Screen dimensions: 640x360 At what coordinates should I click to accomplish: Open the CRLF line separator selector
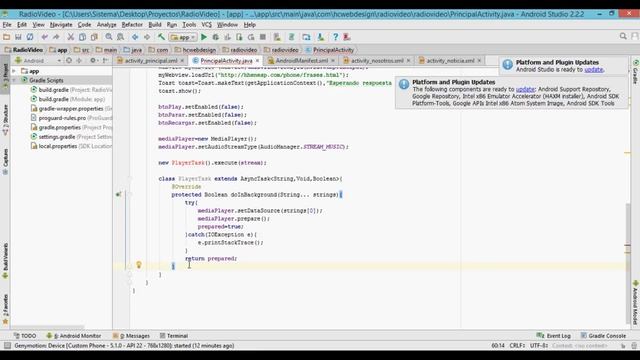pyautogui.click(x=517, y=346)
